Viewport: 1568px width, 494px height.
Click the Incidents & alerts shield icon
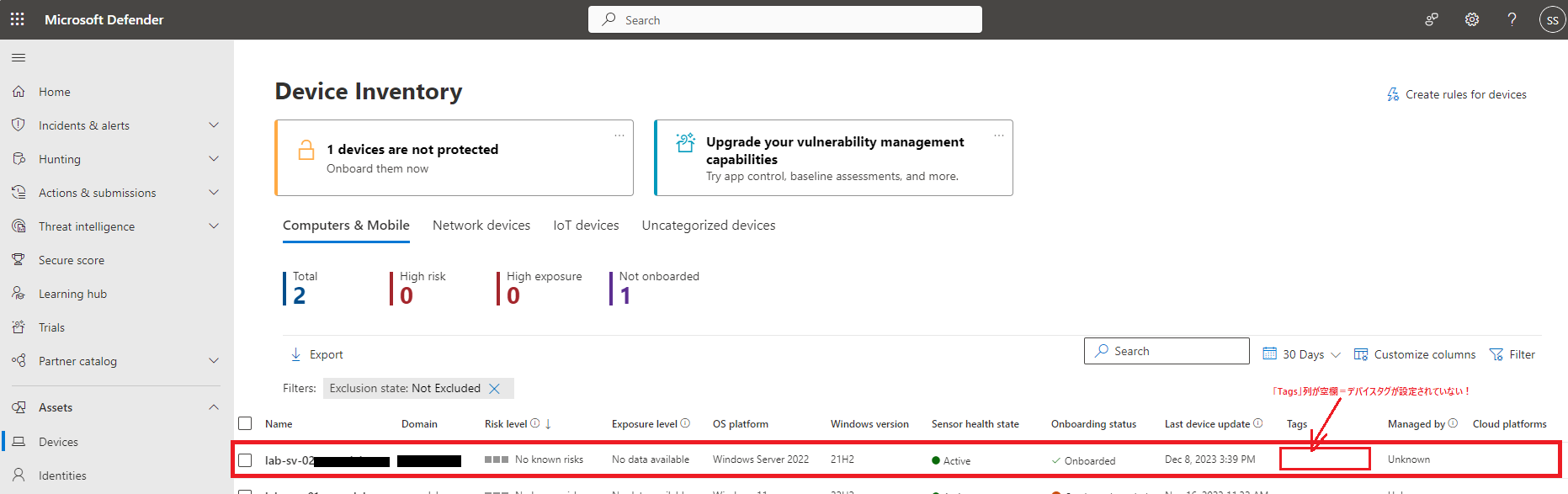pyautogui.click(x=19, y=125)
